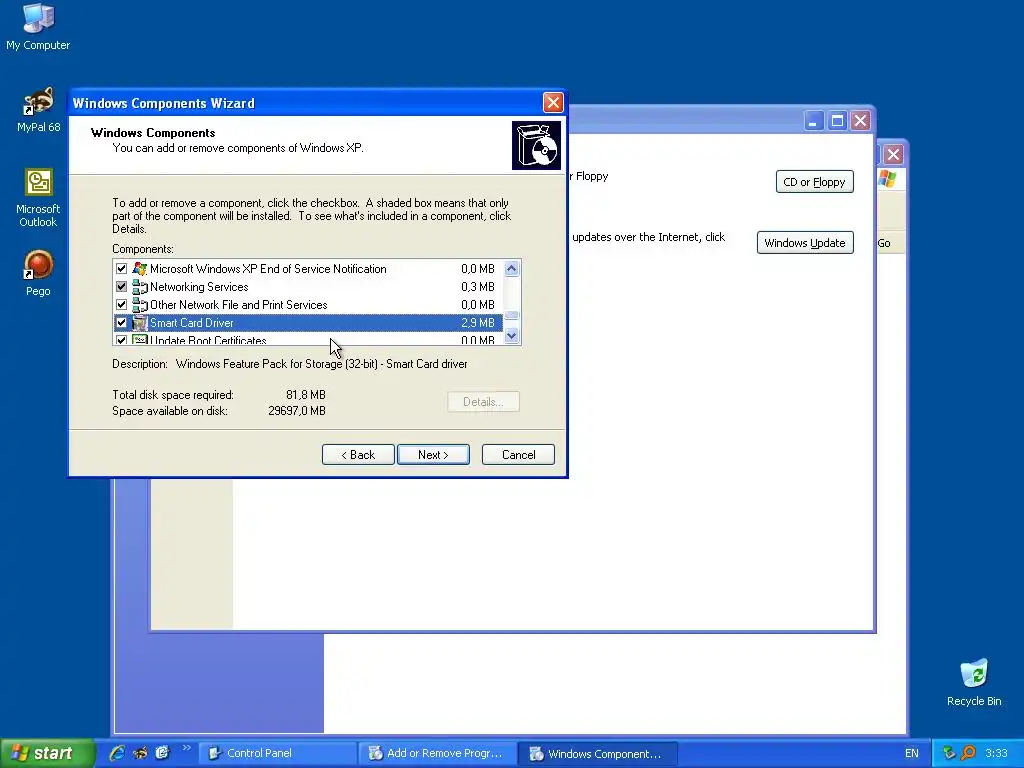Viewport: 1024px width, 768px height.
Task: Select the Smart Card Driver row text
Action: 191,323
